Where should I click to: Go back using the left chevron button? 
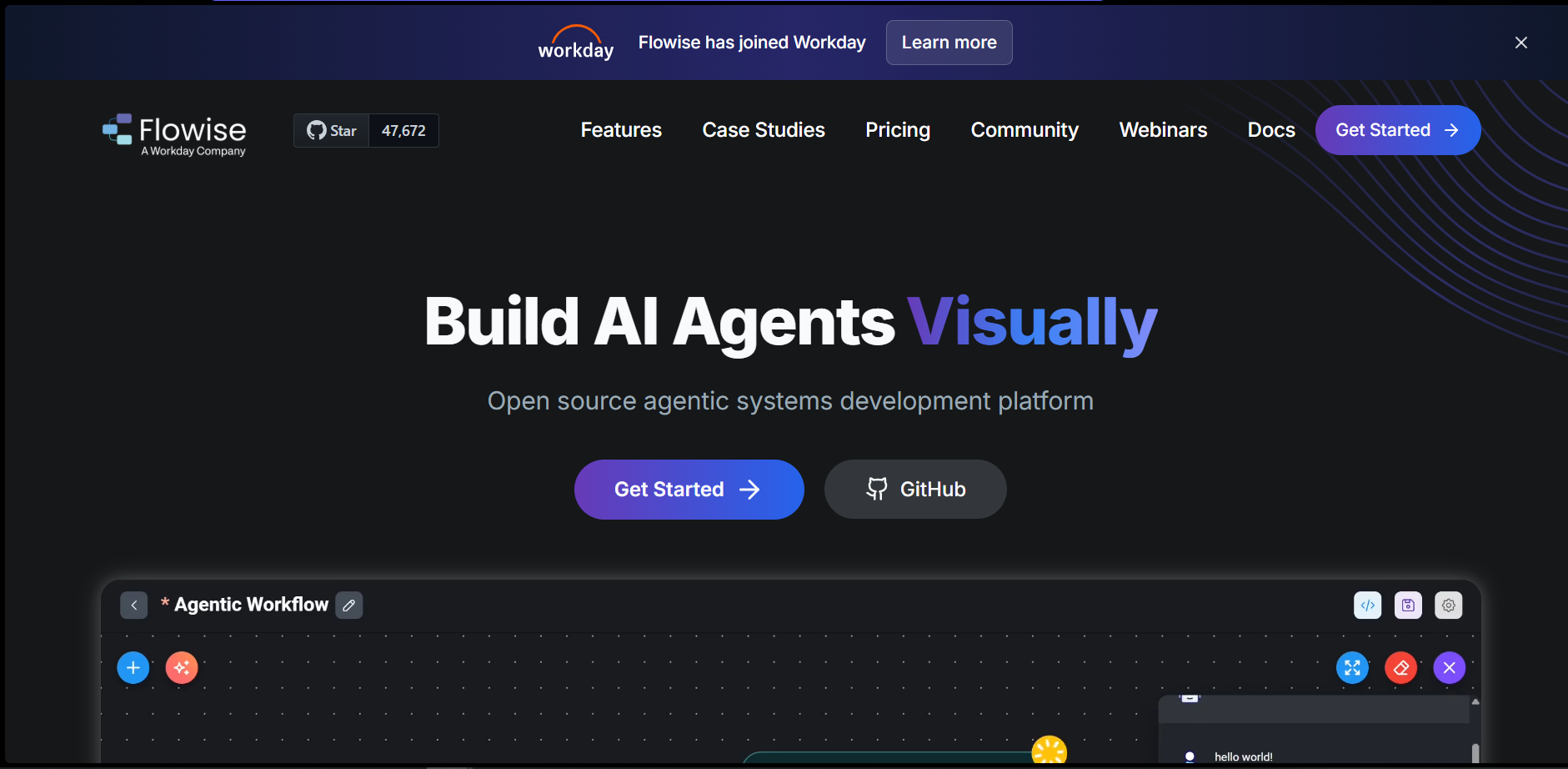pos(134,606)
